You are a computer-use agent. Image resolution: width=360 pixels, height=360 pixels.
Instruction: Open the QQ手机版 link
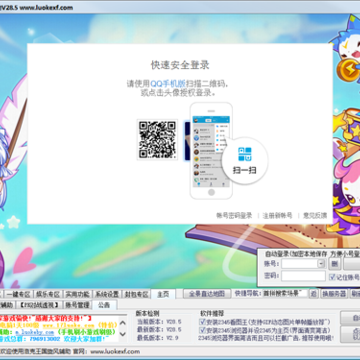point(168,83)
